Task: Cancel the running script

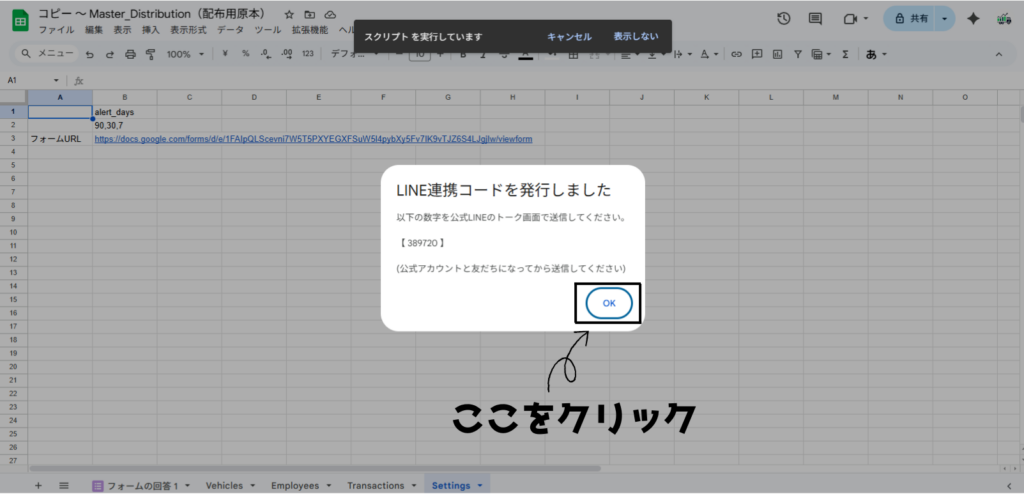Action: [x=568, y=36]
